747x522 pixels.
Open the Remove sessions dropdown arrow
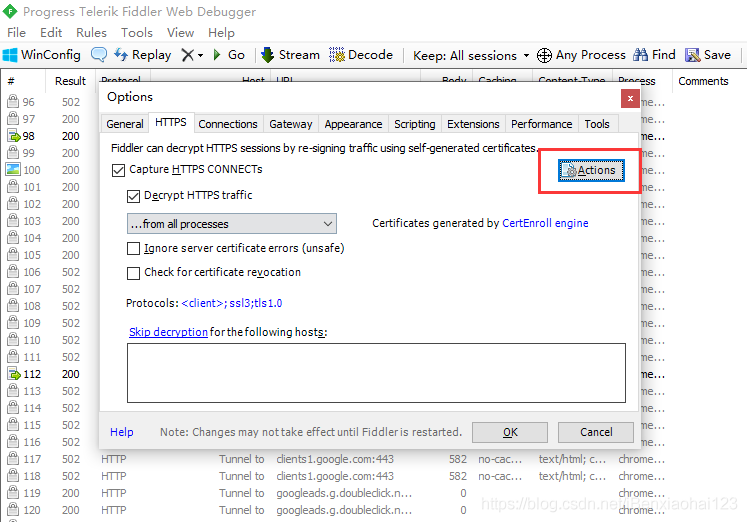click(201, 55)
